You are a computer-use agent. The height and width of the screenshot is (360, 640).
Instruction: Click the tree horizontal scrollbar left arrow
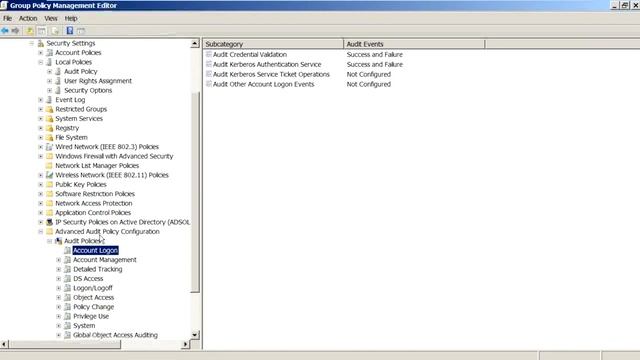click(4, 344)
